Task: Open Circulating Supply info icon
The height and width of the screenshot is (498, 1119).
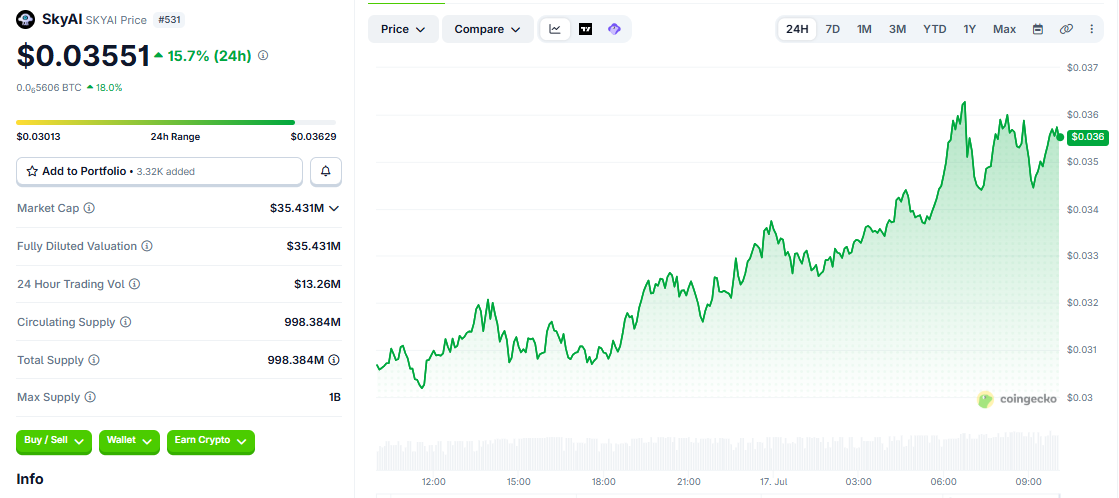Action: (126, 322)
